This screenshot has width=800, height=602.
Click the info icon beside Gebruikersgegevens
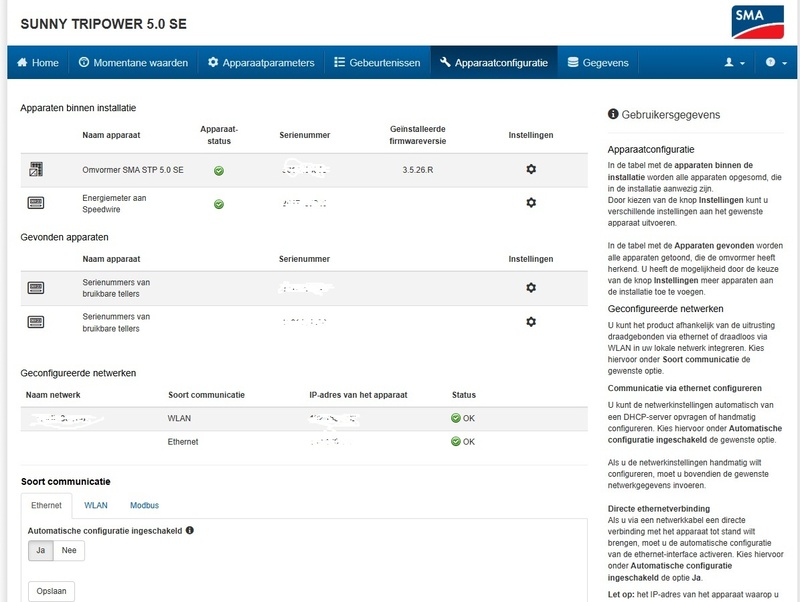(613, 114)
